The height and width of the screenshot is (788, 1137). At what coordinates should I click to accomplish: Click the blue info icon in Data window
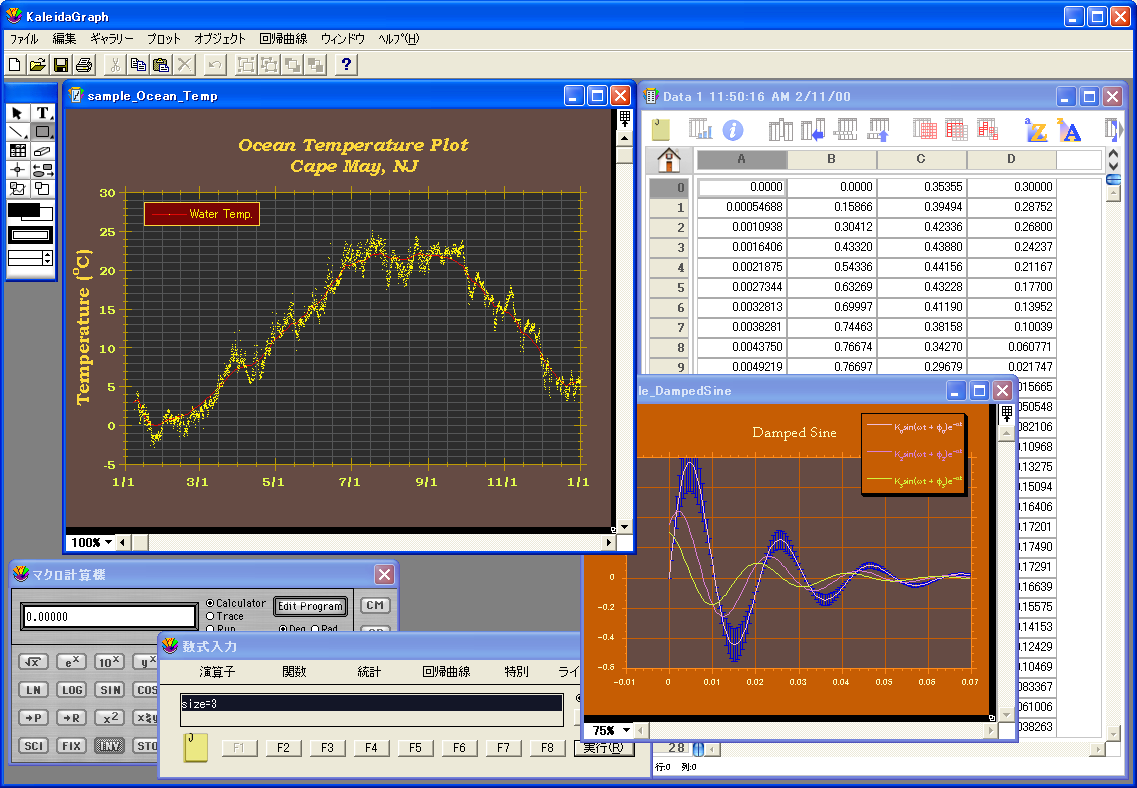[x=733, y=130]
